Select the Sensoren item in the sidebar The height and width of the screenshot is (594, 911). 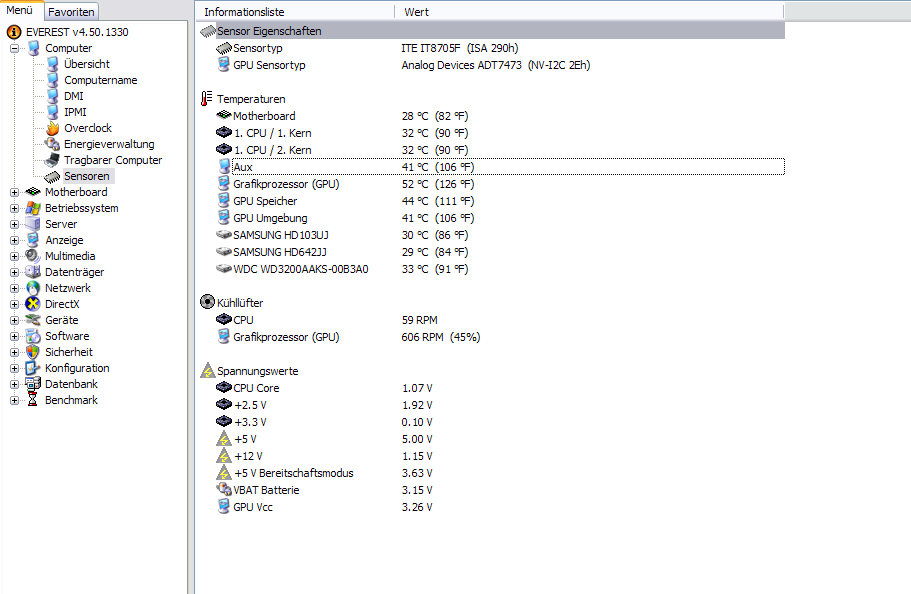point(76,175)
